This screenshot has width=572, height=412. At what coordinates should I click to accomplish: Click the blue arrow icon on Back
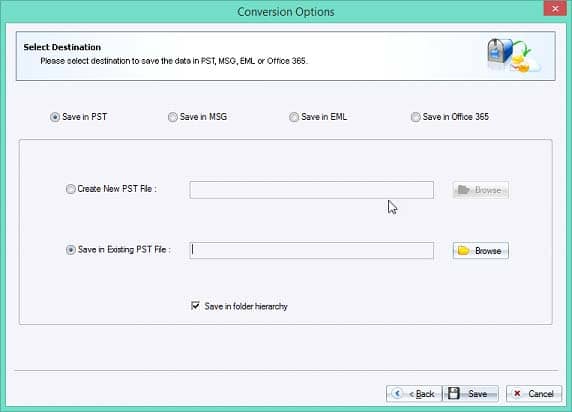click(397, 393)
